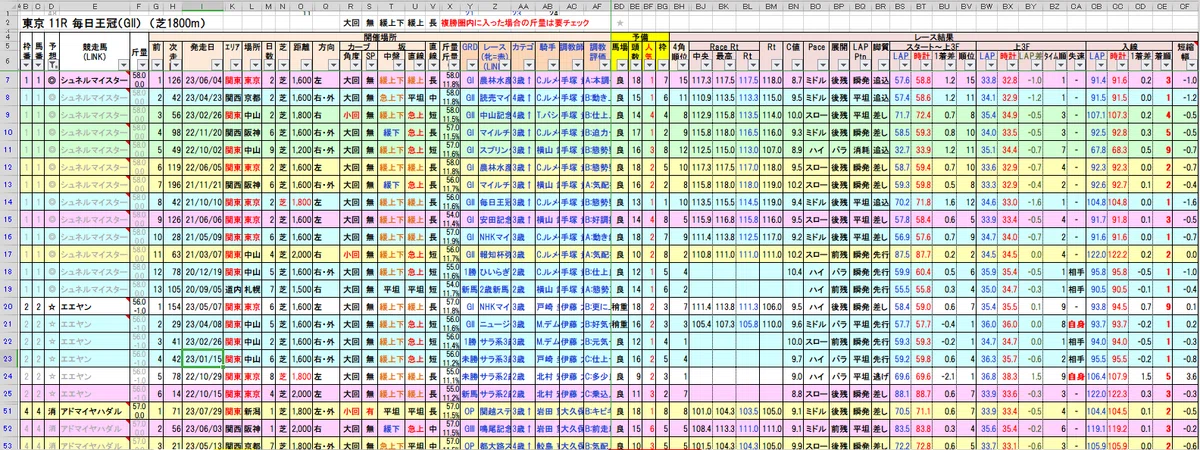
Task: Select row header 7
Action: (x=6, y=79)
